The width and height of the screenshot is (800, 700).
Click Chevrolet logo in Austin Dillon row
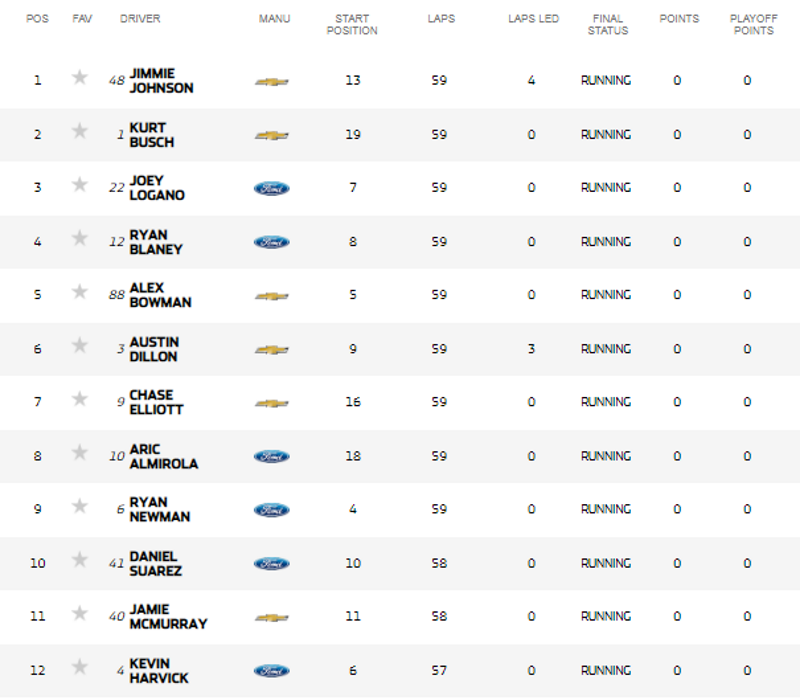pos(271,350)
